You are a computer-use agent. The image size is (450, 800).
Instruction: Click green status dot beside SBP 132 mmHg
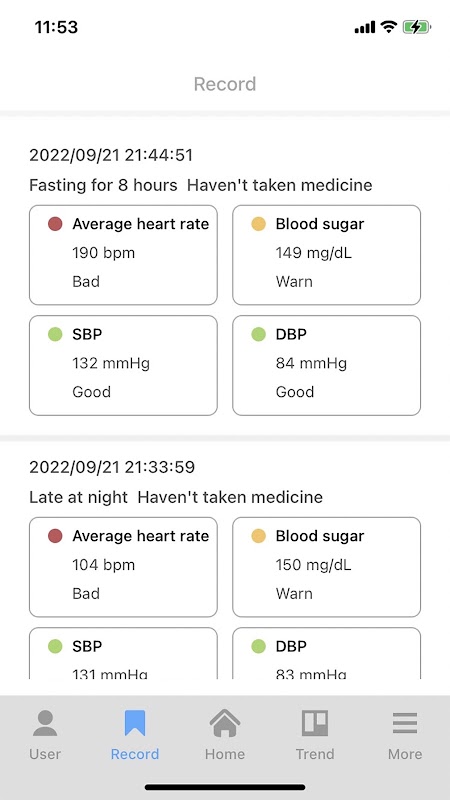[x=55, y=335]
